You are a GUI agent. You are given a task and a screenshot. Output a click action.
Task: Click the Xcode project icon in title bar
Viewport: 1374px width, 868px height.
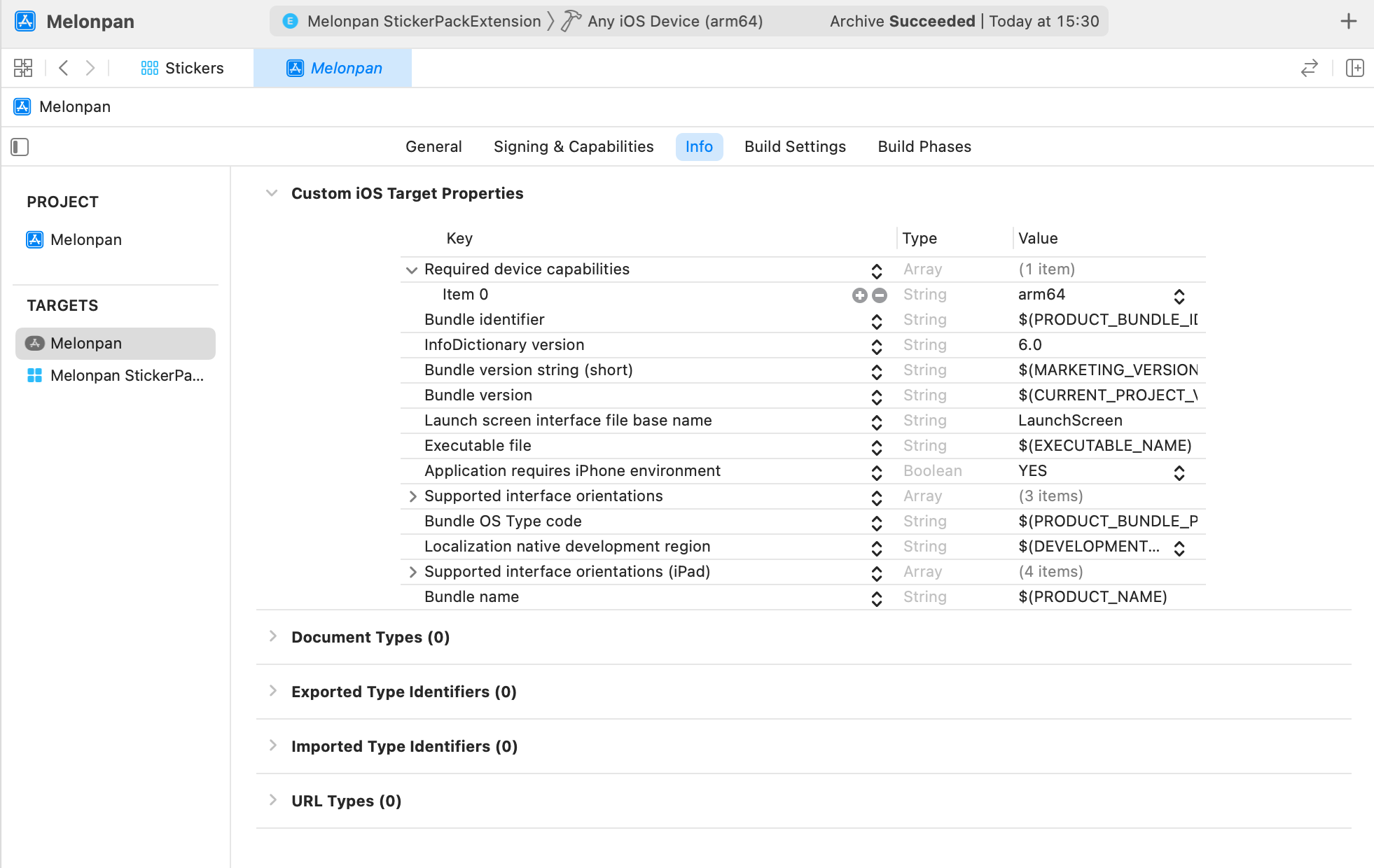[25, 22]
